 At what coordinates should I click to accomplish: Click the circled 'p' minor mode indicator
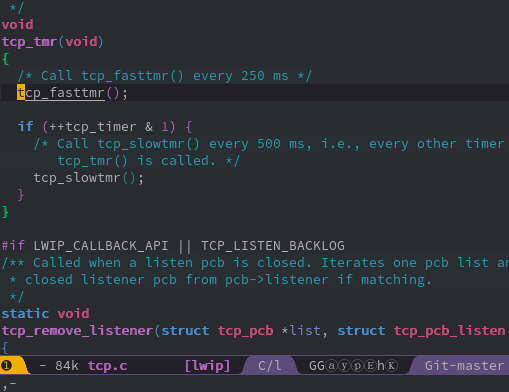click(x=357, y=366)
